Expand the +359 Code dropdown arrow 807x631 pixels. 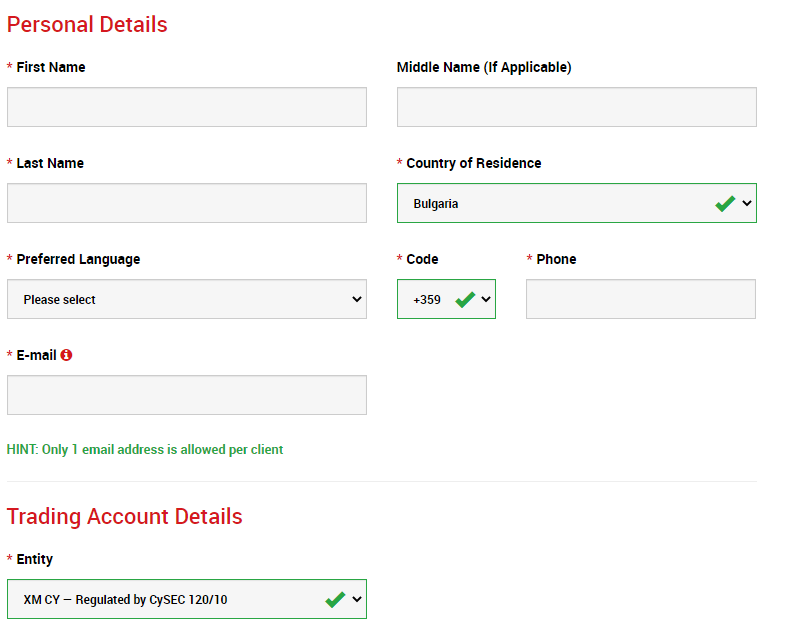click(x=486, y=299)
